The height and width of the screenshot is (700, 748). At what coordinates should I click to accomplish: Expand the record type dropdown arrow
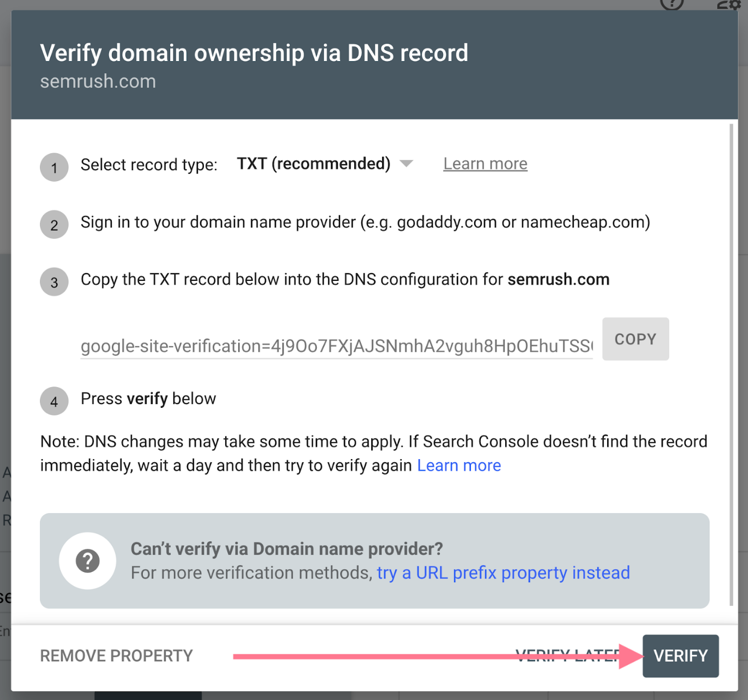[x=406, y=164]
